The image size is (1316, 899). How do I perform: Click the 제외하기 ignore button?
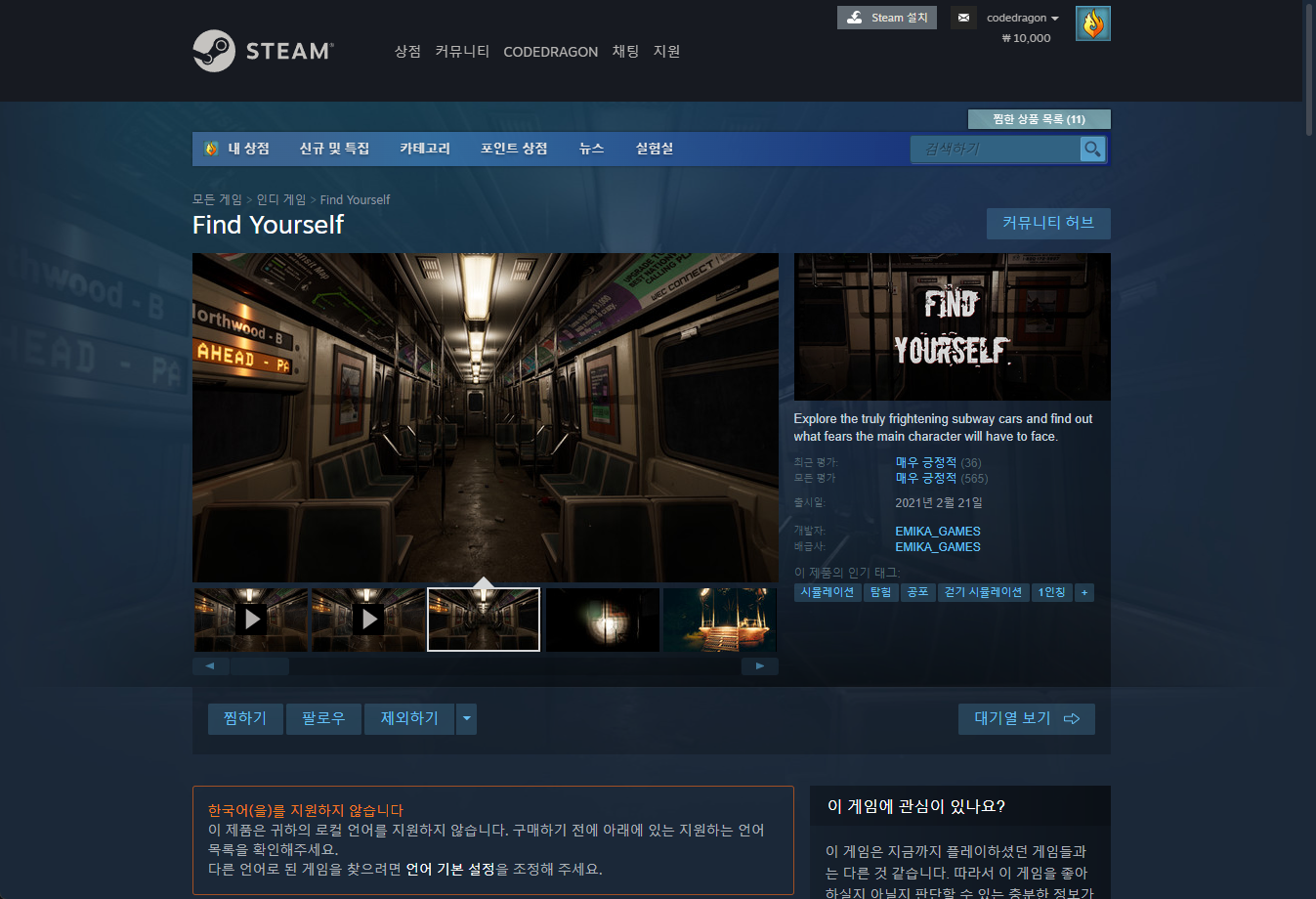click(x=409, y=719)
